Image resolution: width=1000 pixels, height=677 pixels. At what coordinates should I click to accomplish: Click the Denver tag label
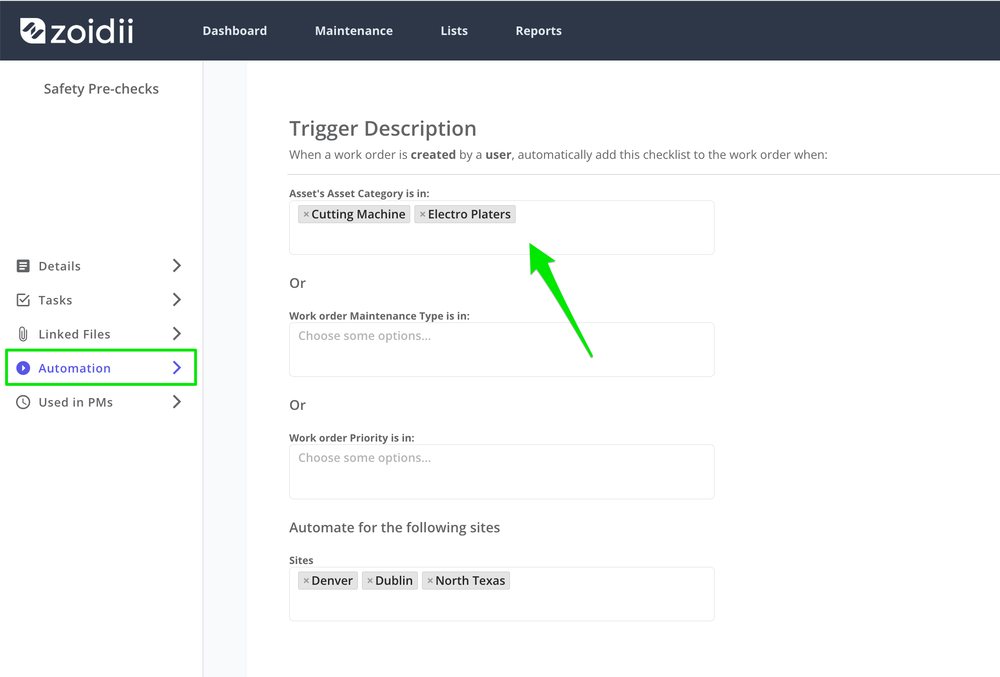coord(332,581)
